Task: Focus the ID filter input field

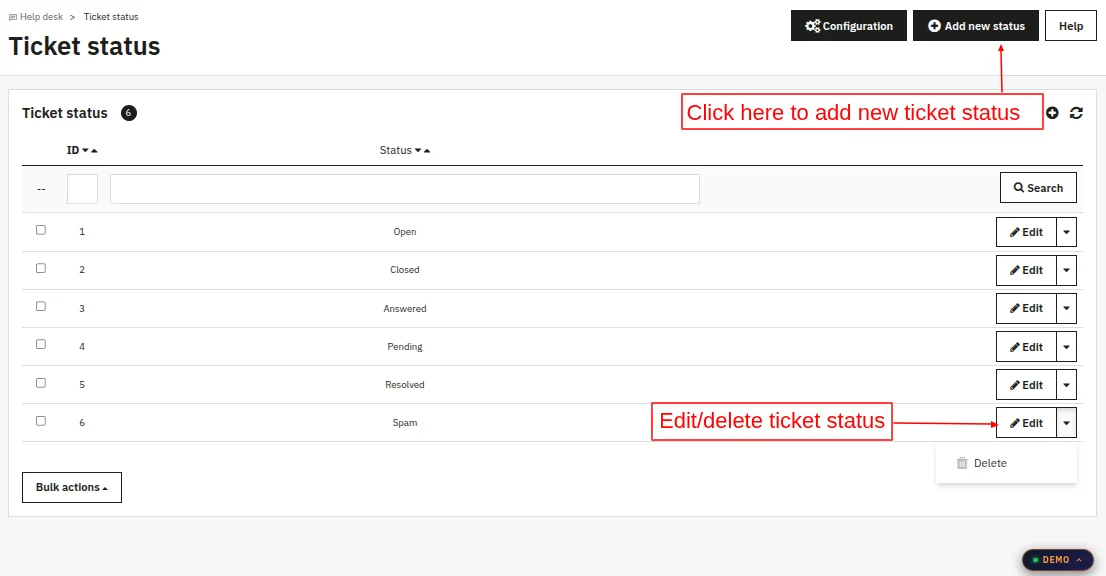Action: [x=83, y=189]
